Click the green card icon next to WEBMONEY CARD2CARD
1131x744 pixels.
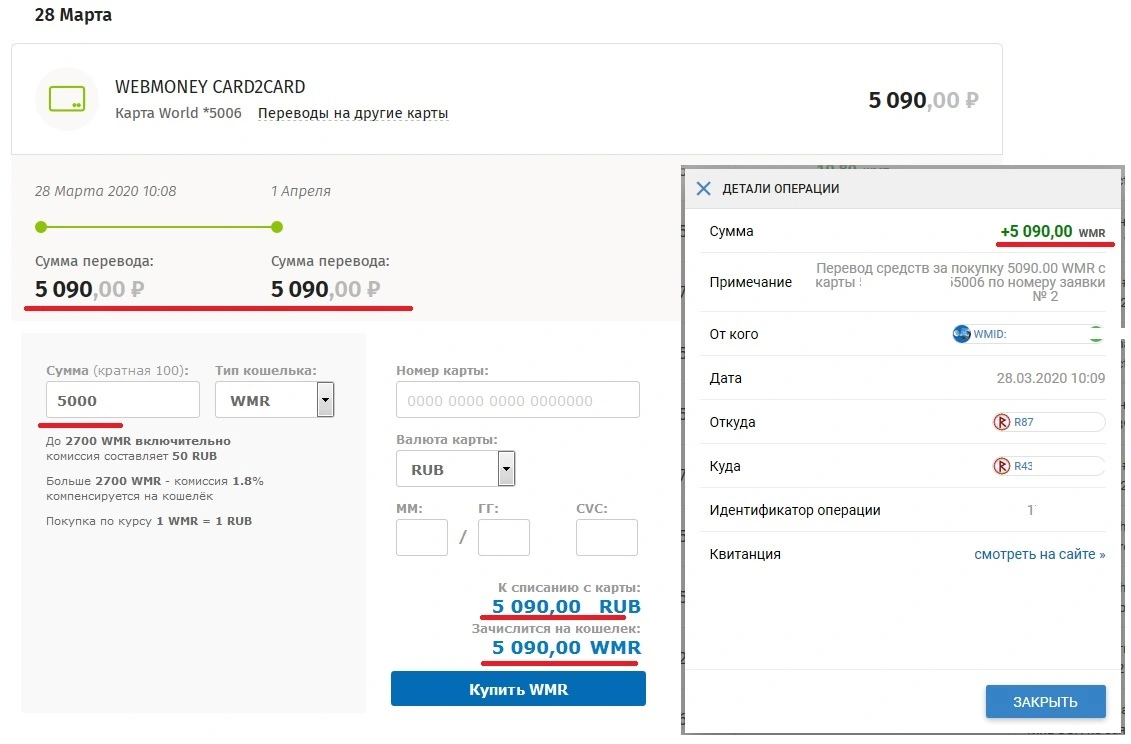tap(67, 99)
